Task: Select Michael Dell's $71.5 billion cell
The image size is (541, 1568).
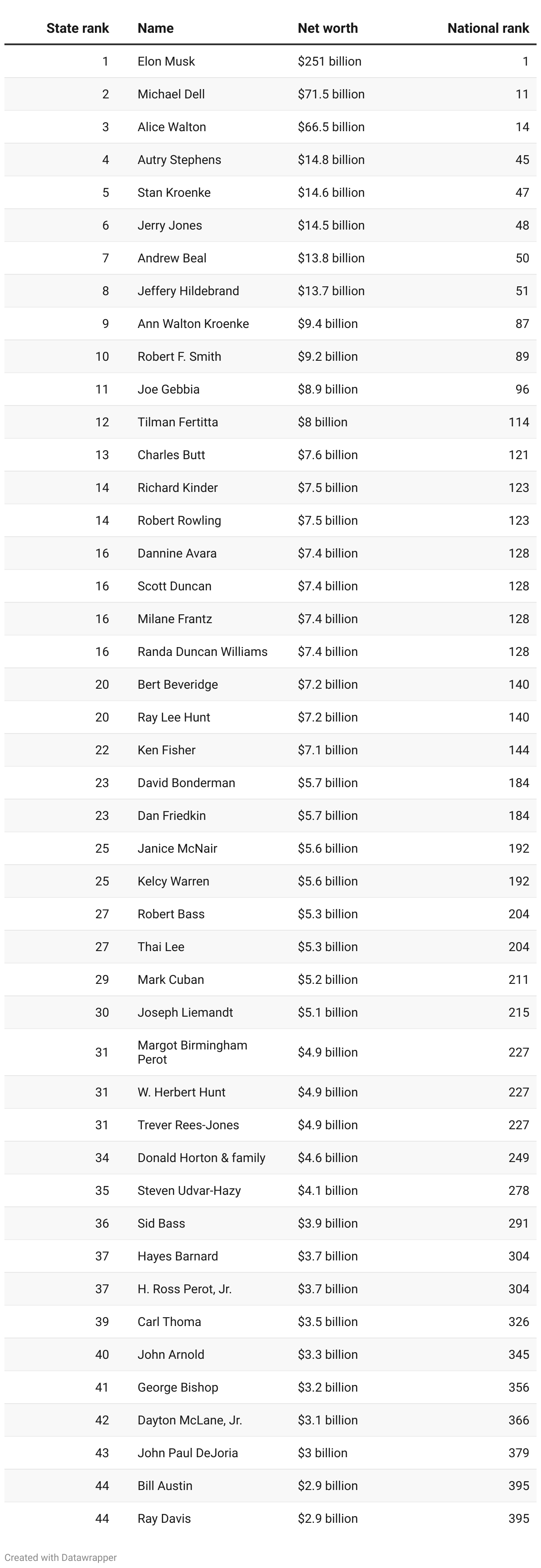Action: tap(331, 94)
